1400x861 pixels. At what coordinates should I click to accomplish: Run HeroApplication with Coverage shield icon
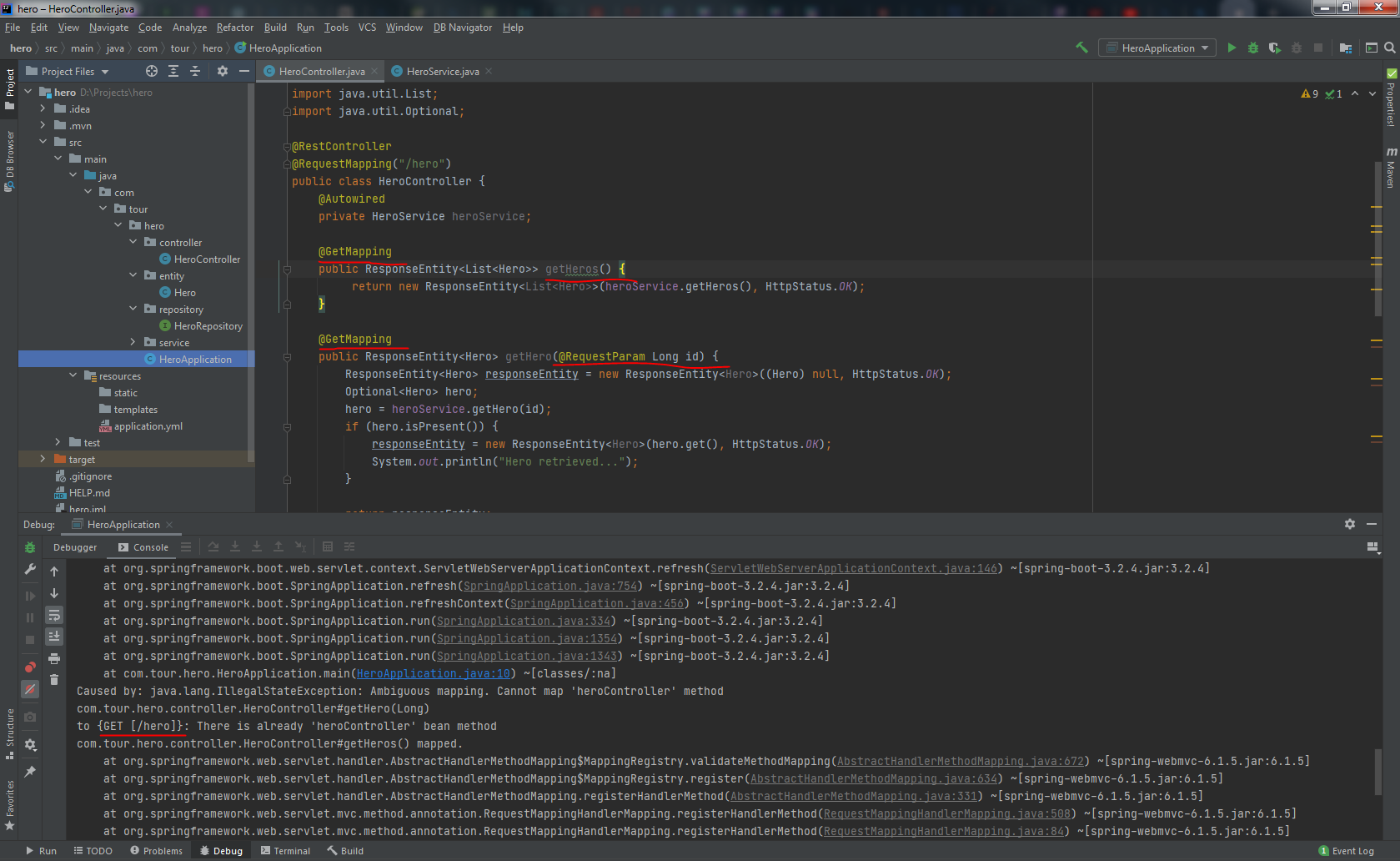click(x=1274, y=48)
